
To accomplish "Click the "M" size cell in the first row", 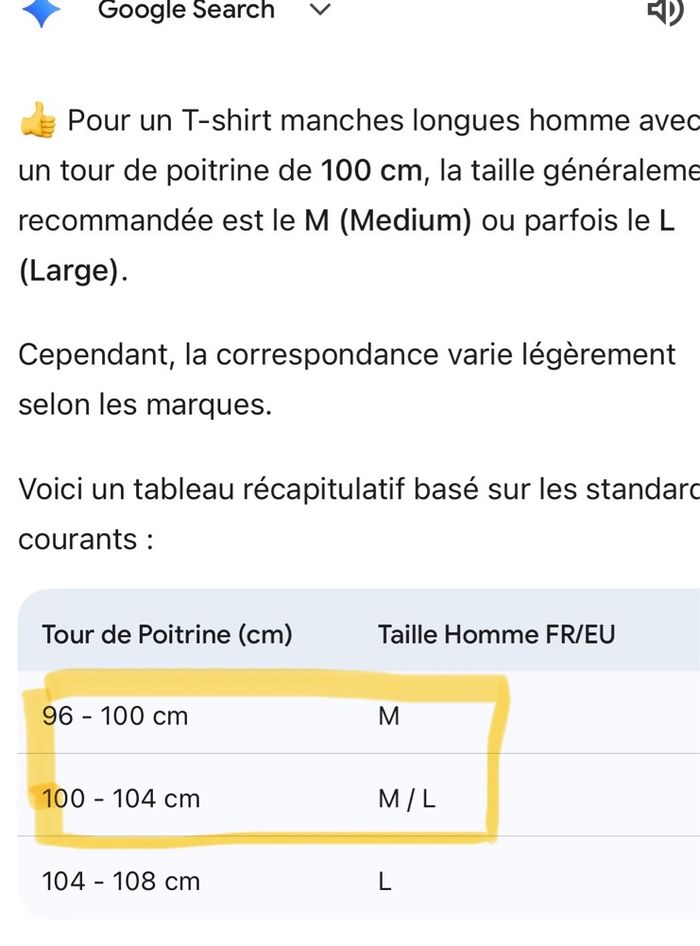I will 388,716.
